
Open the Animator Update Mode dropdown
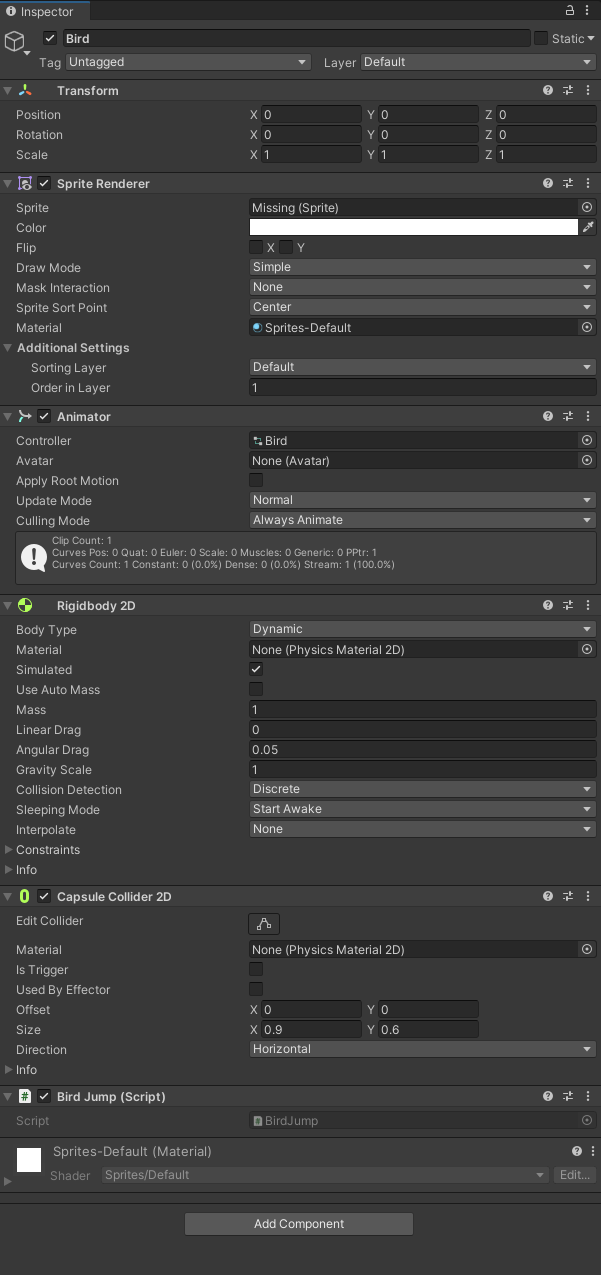click(x=423, y=500)
